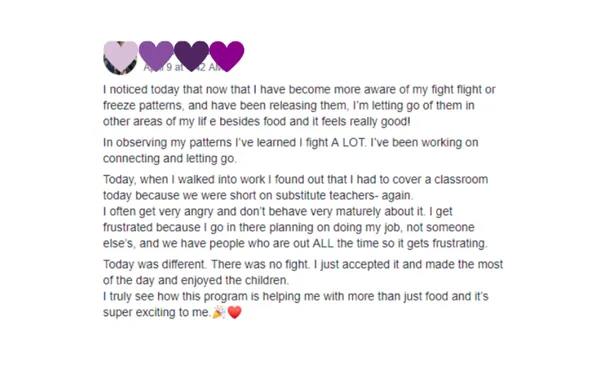Click the bright magenta heart sticker
This screenshot has height=375, width=600.
(227, 56)
